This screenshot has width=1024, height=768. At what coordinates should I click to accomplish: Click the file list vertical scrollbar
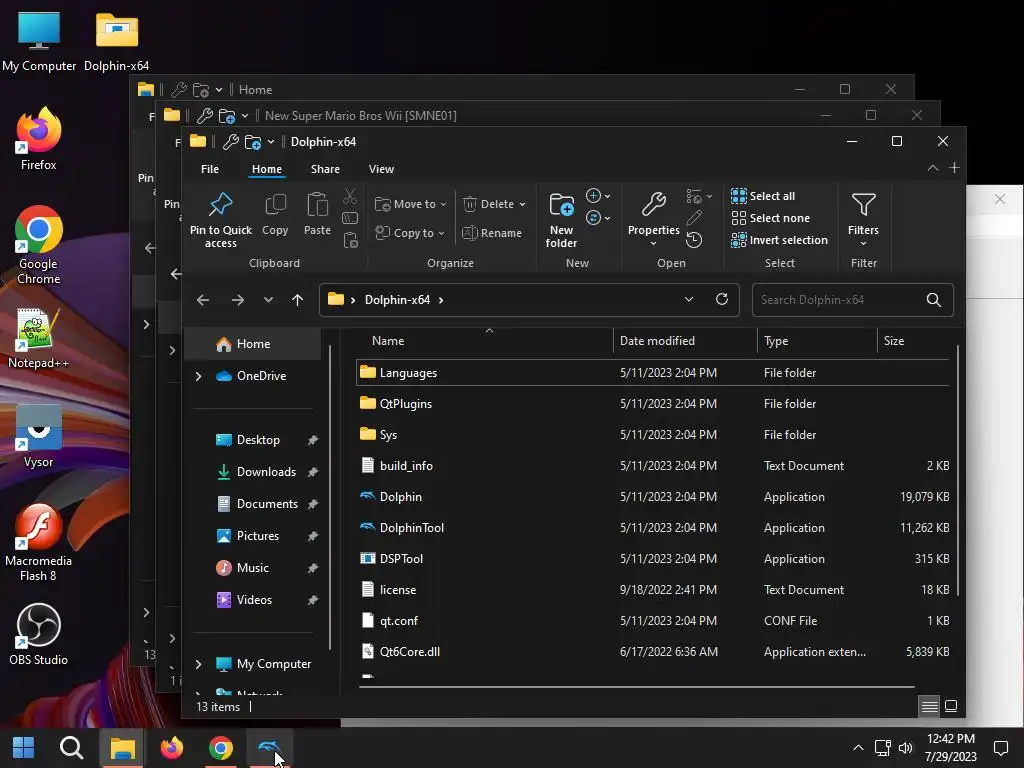(958, 470)
